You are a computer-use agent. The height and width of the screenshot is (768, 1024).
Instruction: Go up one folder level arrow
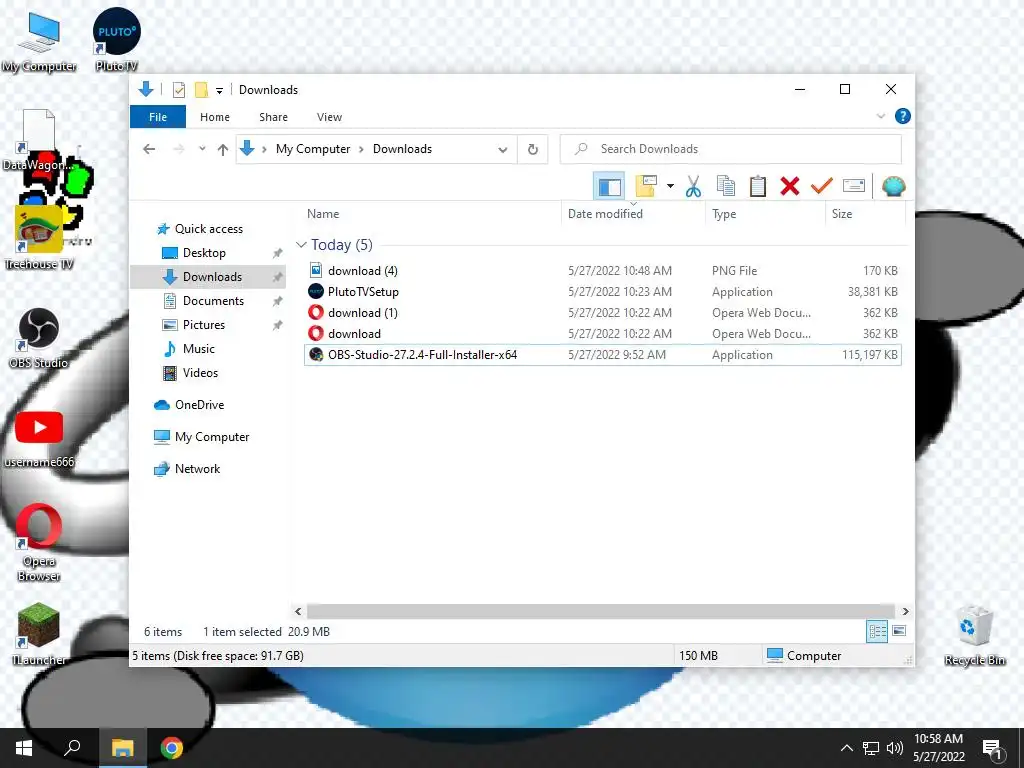click(x=223, y=149)
